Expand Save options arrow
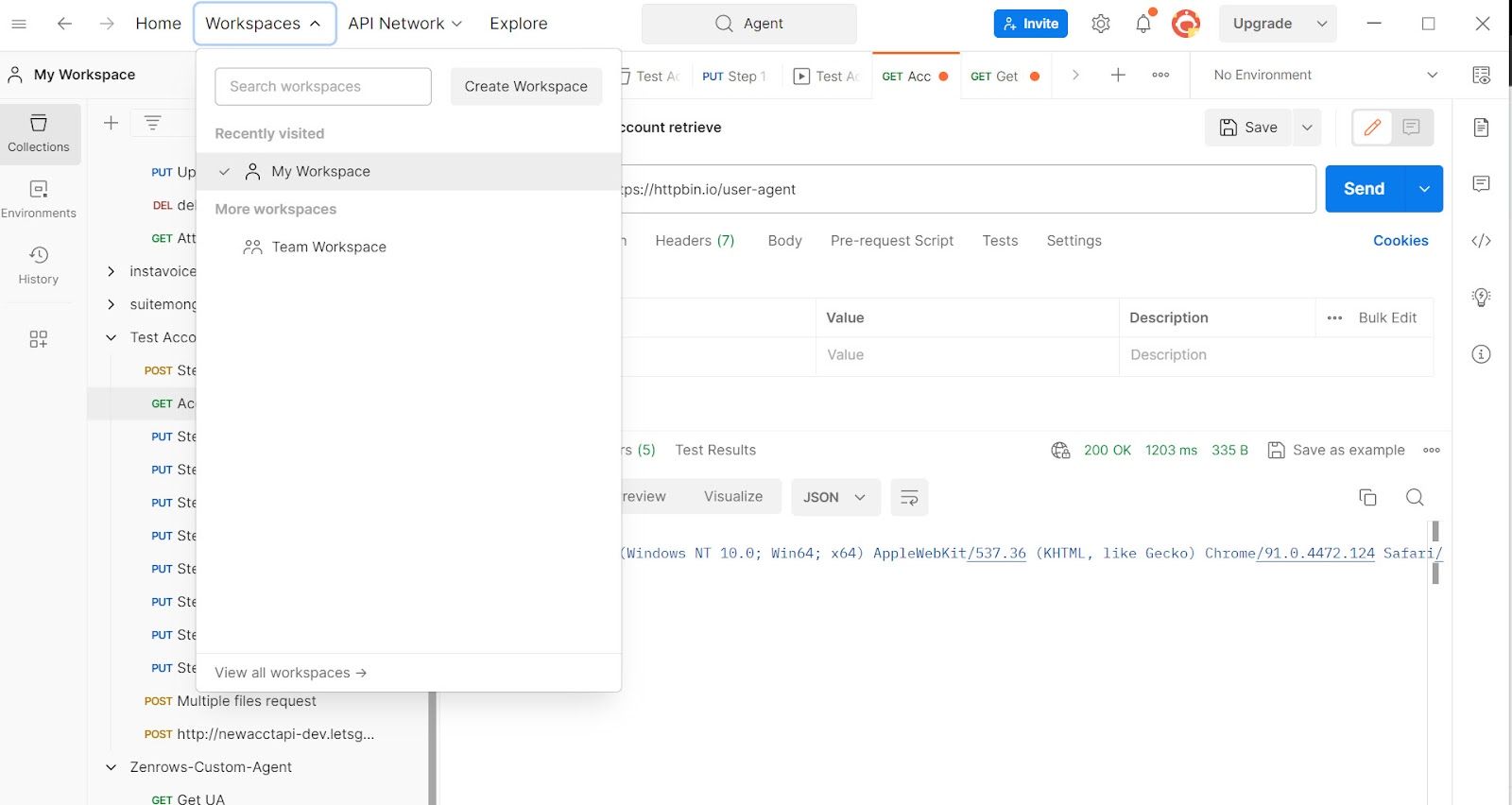 (1307, 128)
